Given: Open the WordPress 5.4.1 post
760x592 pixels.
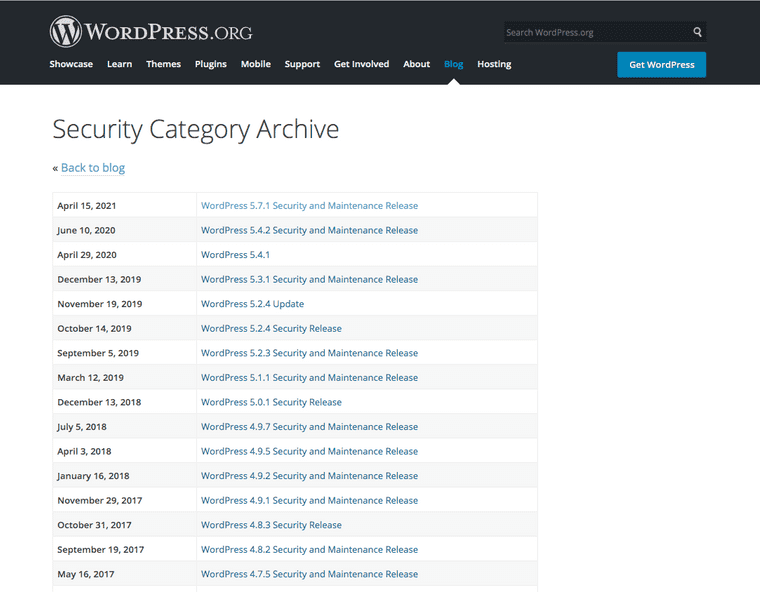Looking at the screenshot, I should pos(235,255).
